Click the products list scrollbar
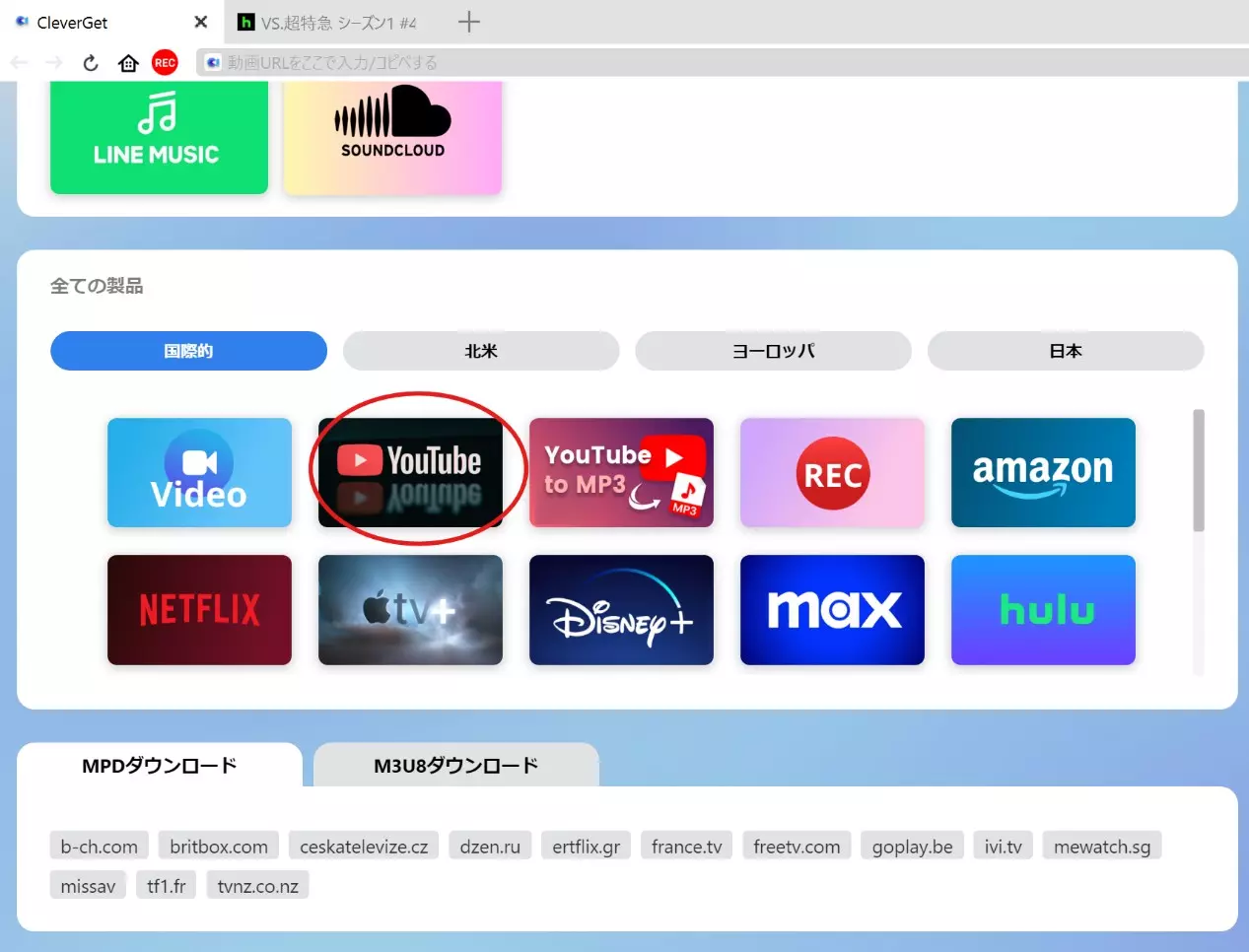This screenshot has width=1249, height=952. (1199, 471)
